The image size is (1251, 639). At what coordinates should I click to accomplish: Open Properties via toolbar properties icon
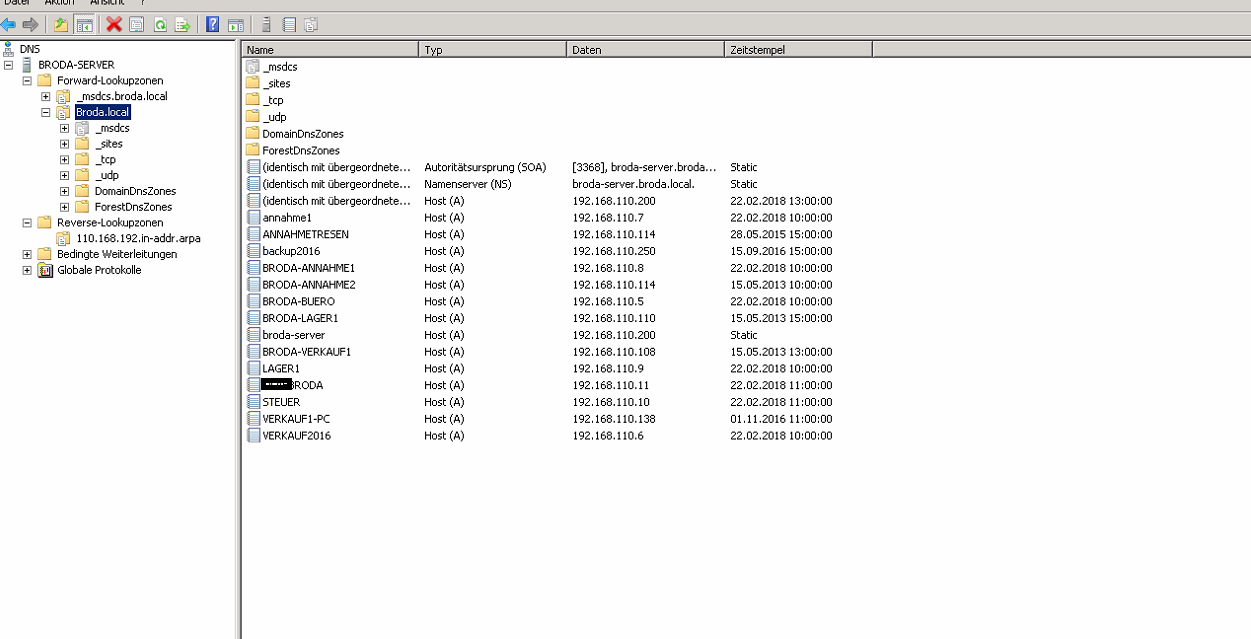[x=137, y=24]
